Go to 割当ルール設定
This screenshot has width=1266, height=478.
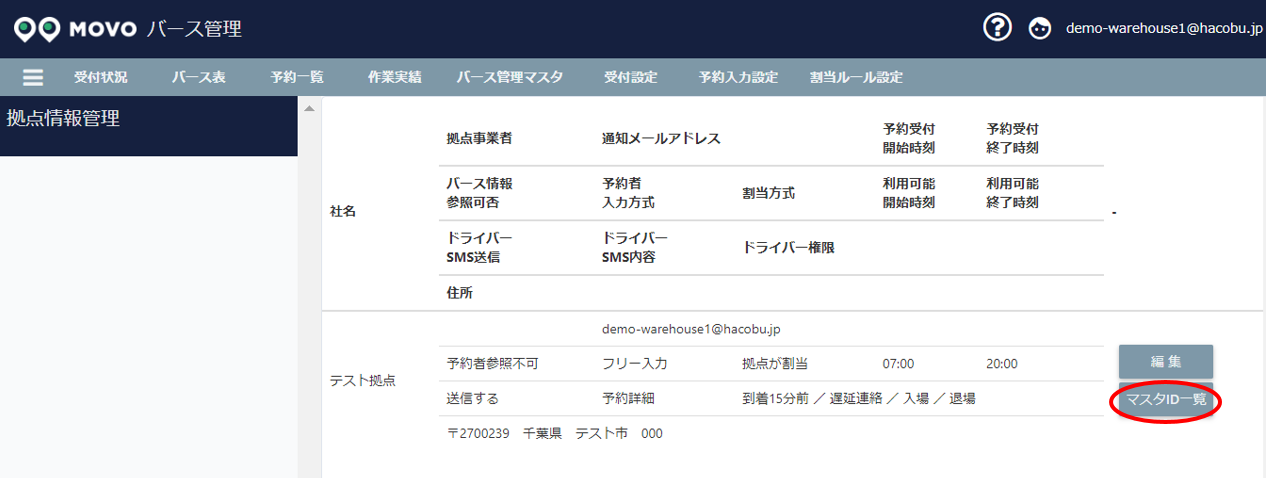click(856, 78)
